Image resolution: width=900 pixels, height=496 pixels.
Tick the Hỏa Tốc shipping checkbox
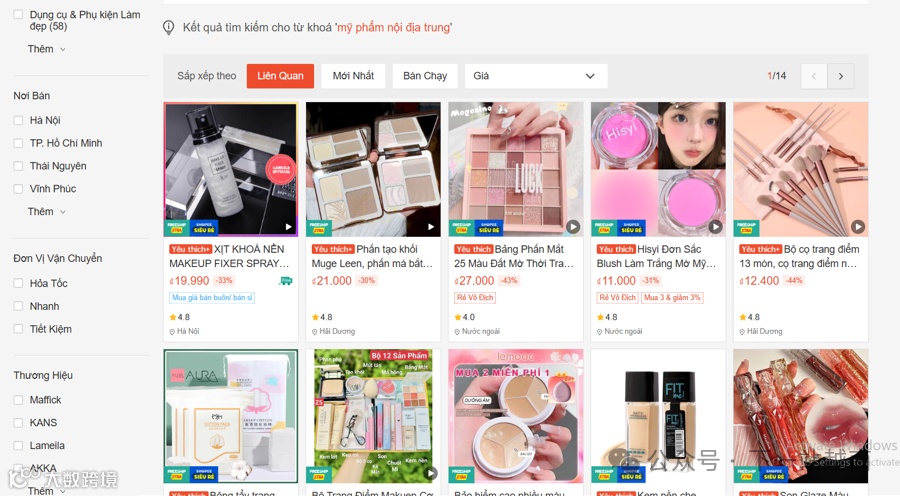coord(18,283)
